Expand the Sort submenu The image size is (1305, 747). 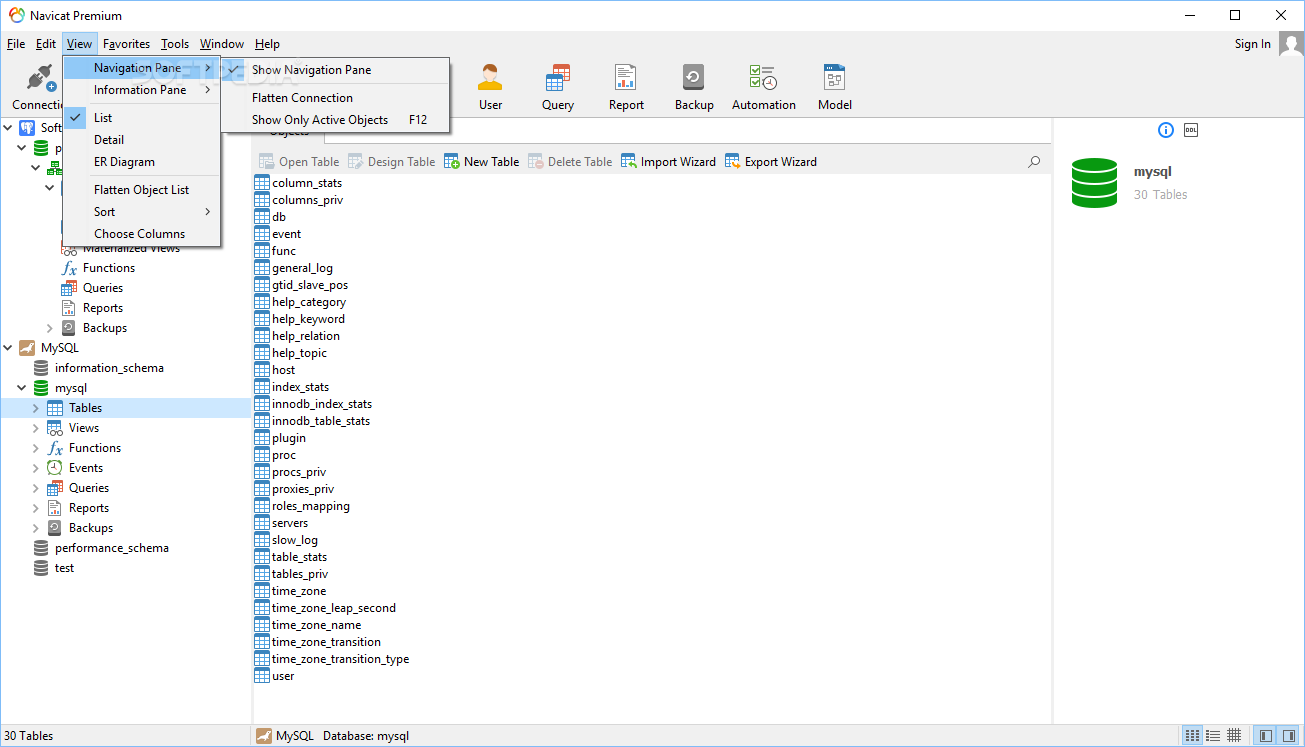[x=141, y=212]
